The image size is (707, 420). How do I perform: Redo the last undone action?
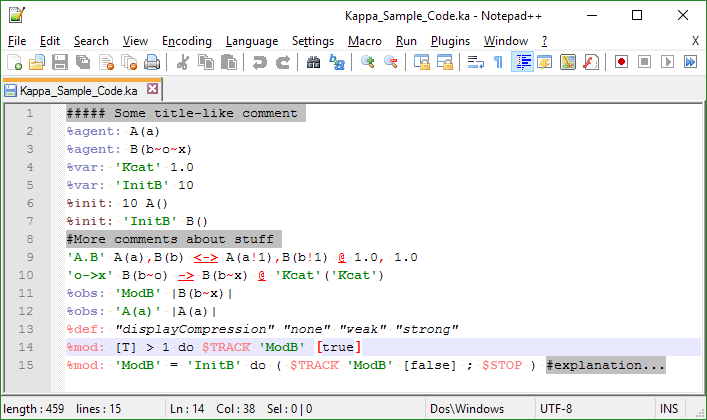point(283,62)
